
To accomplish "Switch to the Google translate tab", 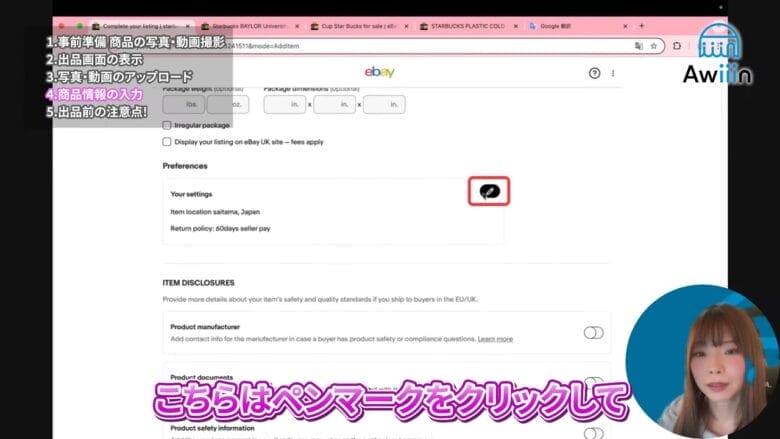I will [579, 26].
